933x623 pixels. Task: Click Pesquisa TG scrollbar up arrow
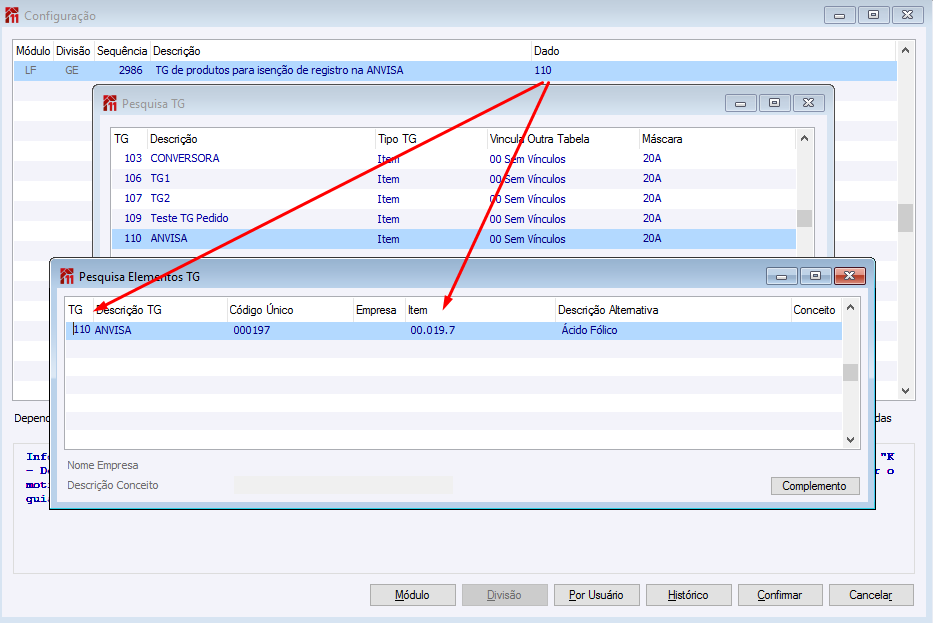point(804,139)
